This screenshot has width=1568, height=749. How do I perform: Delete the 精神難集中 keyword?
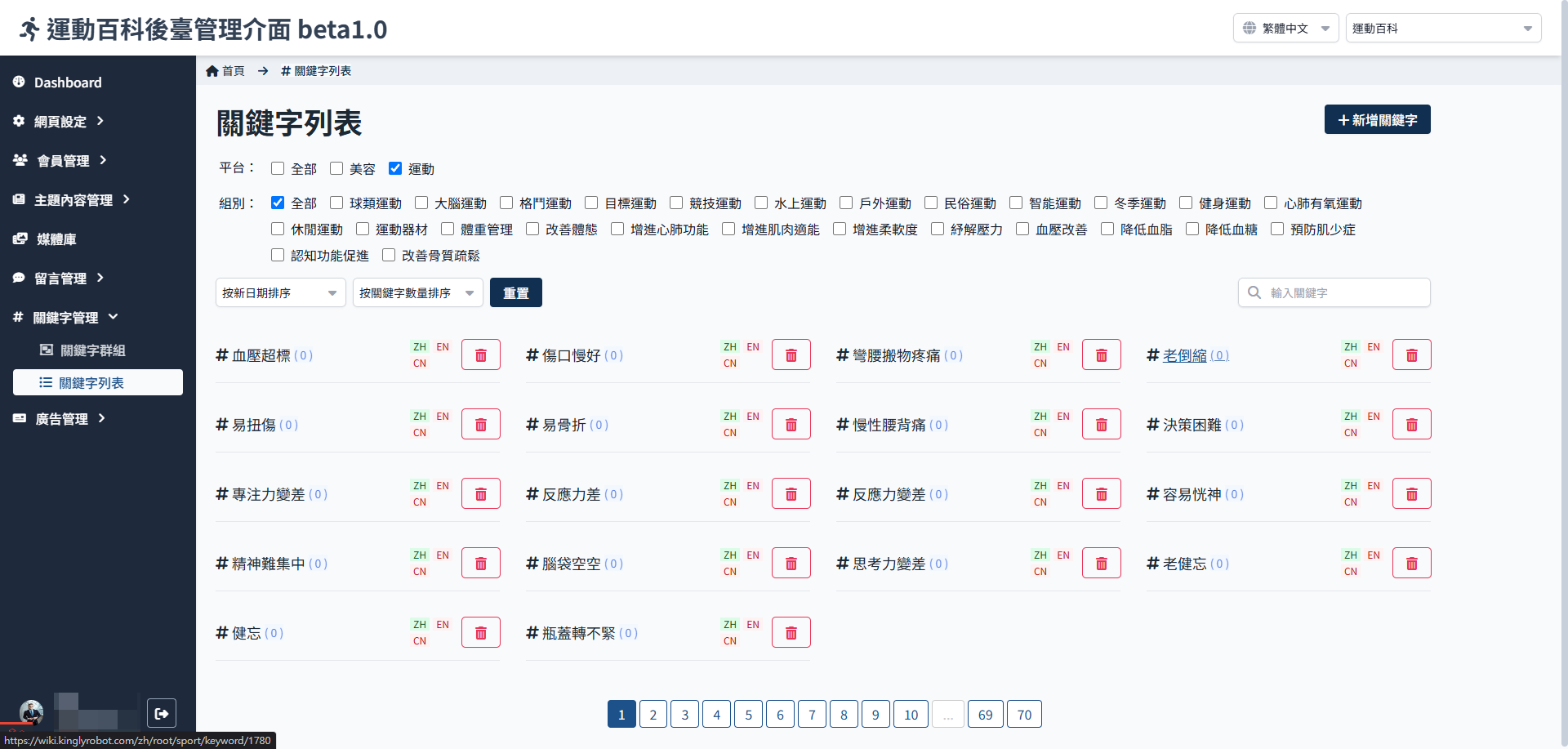[x=481, y=564]
